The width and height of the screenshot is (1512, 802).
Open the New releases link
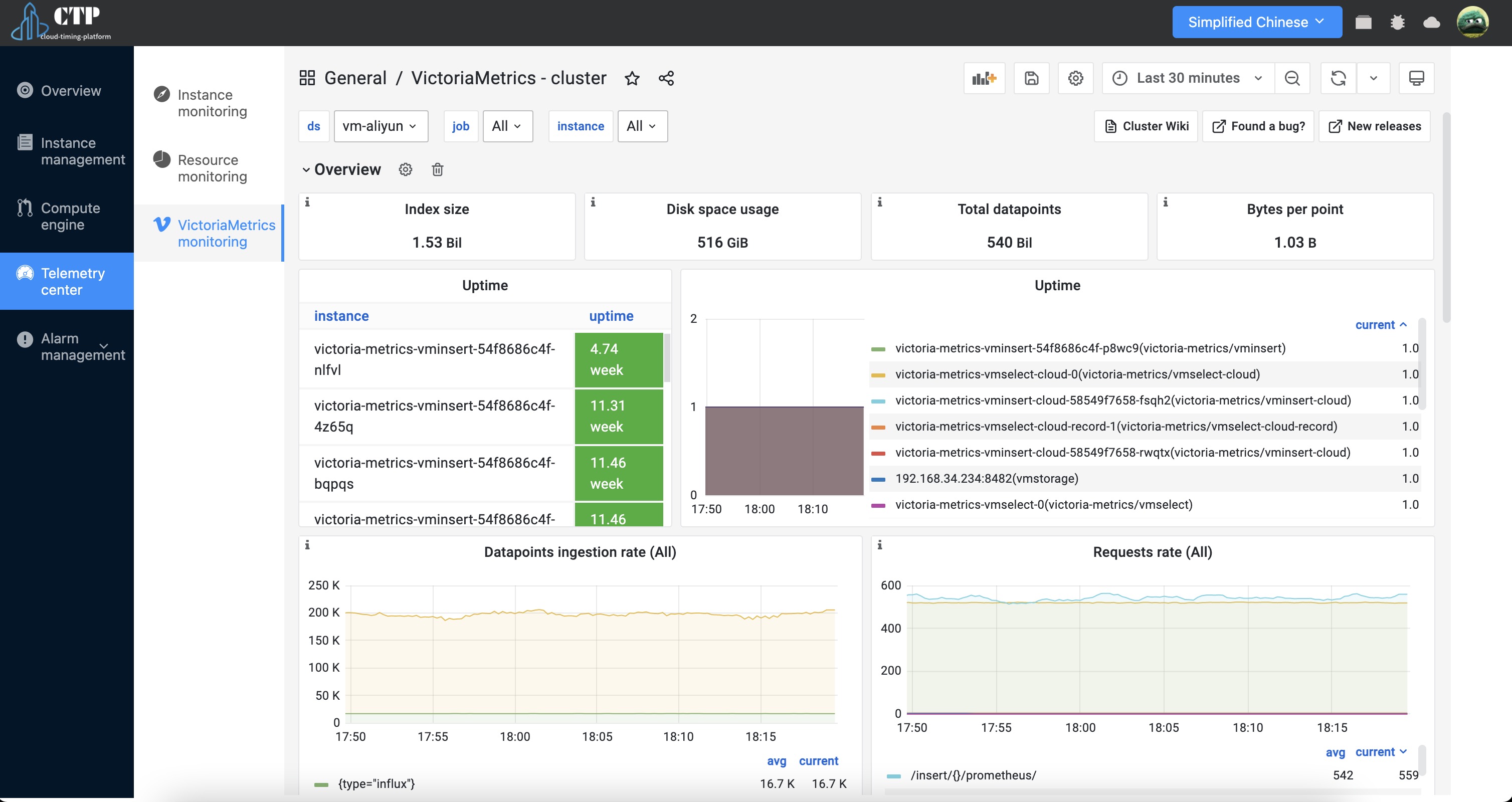[1375, 126]
